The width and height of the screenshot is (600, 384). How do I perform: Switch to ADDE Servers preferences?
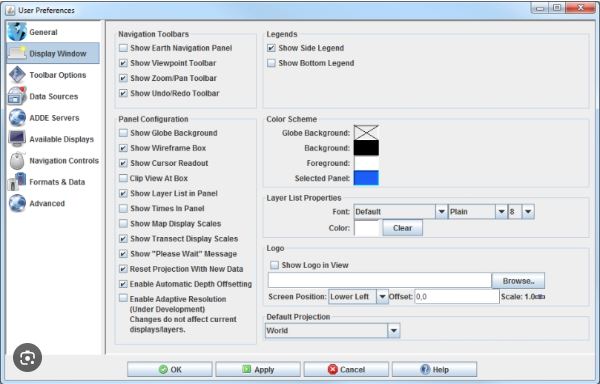click(x=53, y=118)
